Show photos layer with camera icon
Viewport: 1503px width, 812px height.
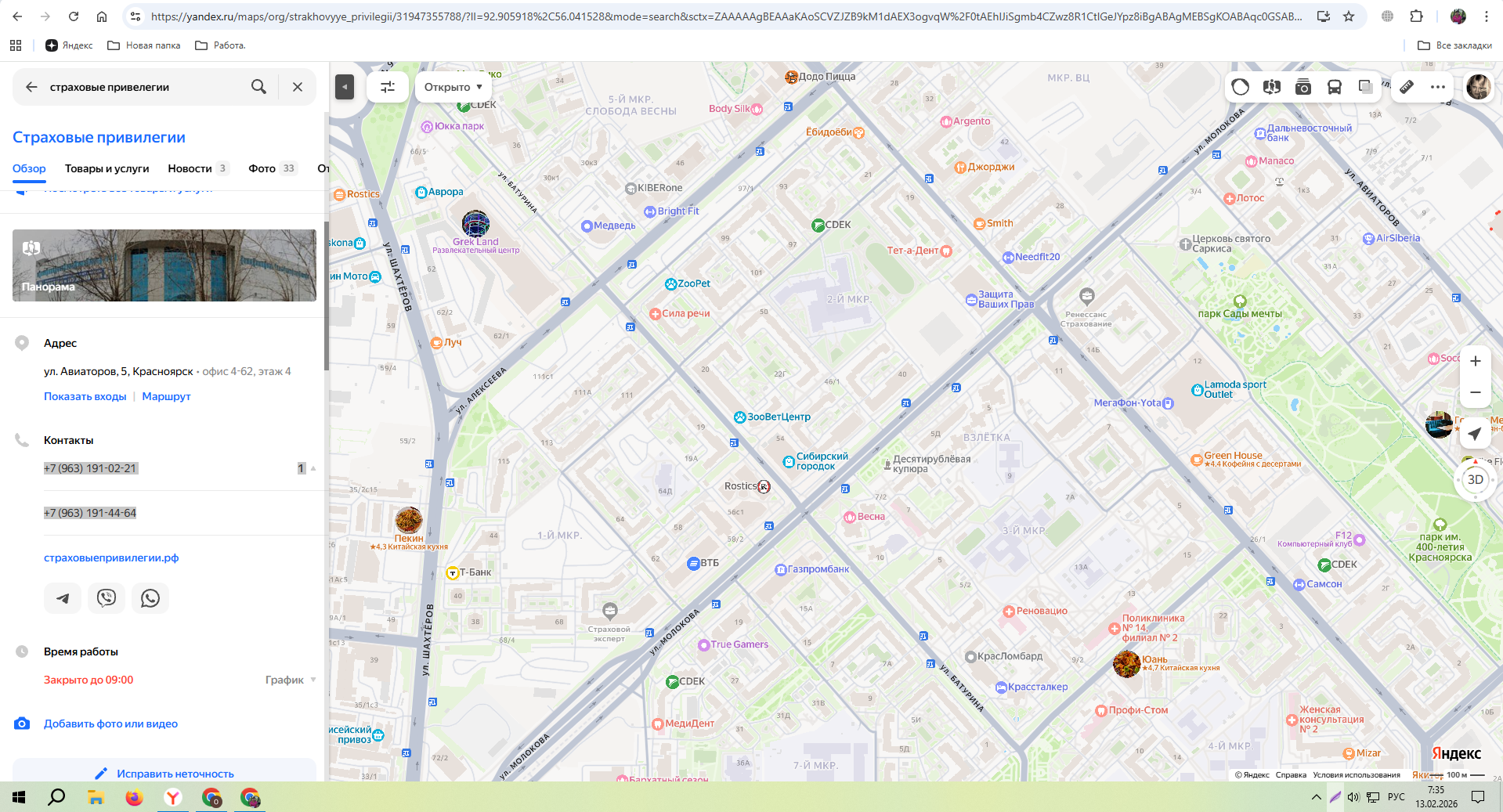(1303, 87)
